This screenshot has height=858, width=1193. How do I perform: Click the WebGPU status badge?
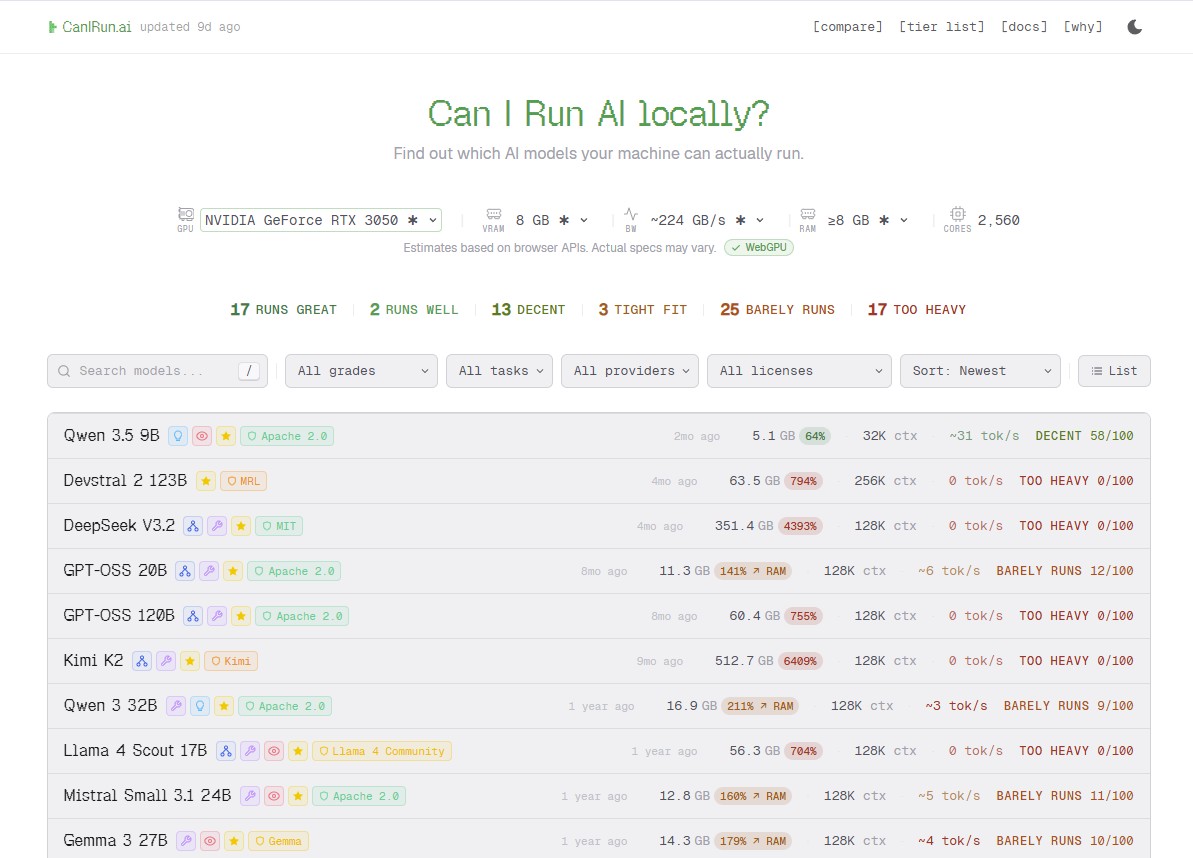(758, 247)
